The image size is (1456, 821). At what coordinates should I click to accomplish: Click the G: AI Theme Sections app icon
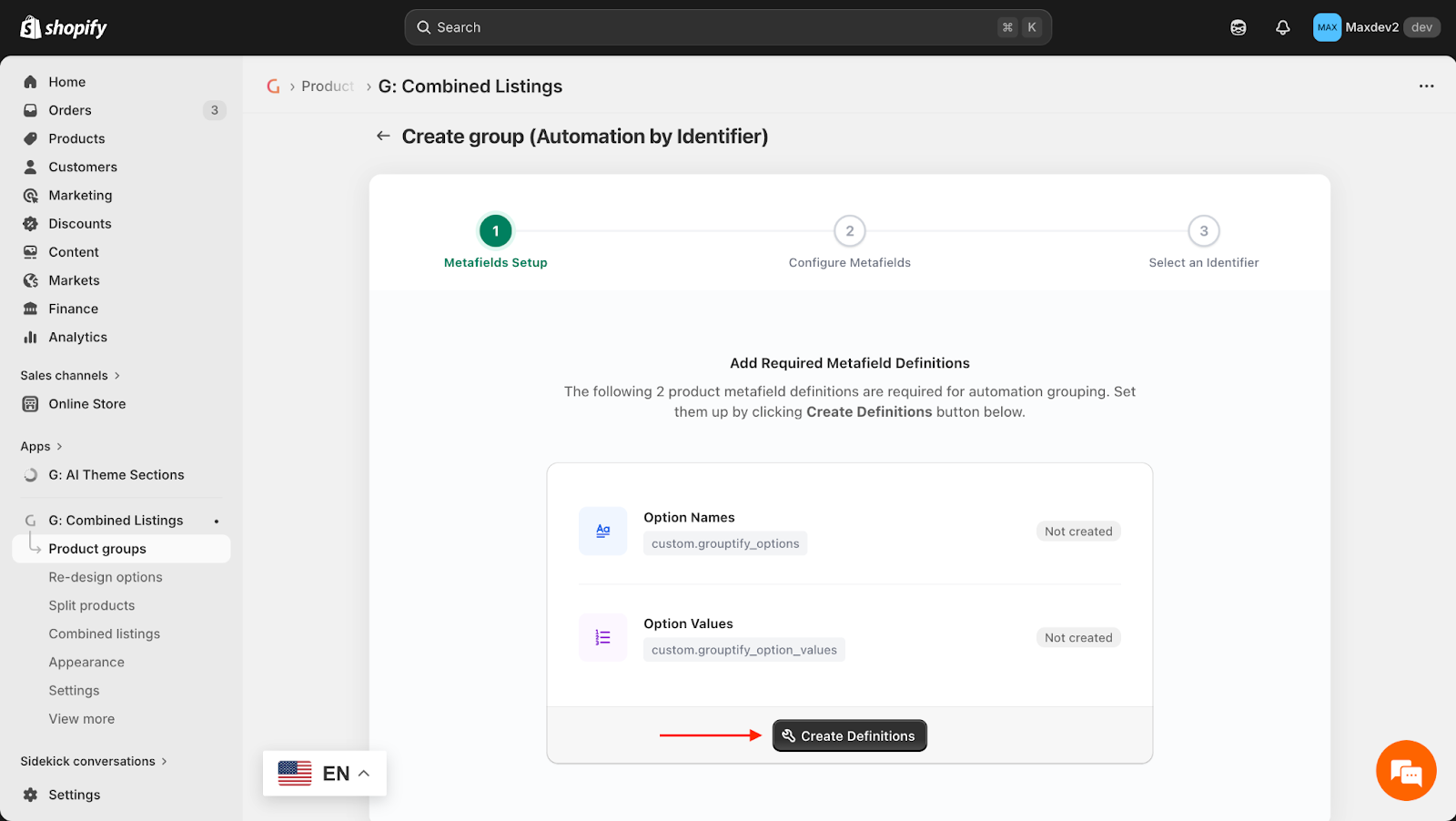point(30,475)
